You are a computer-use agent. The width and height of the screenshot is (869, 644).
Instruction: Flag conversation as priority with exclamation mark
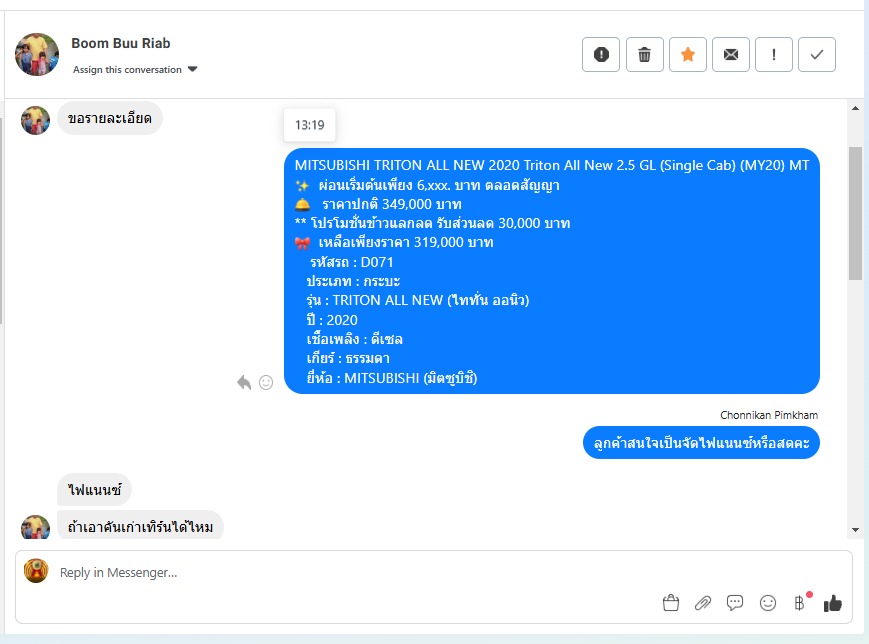click(774, 54)
